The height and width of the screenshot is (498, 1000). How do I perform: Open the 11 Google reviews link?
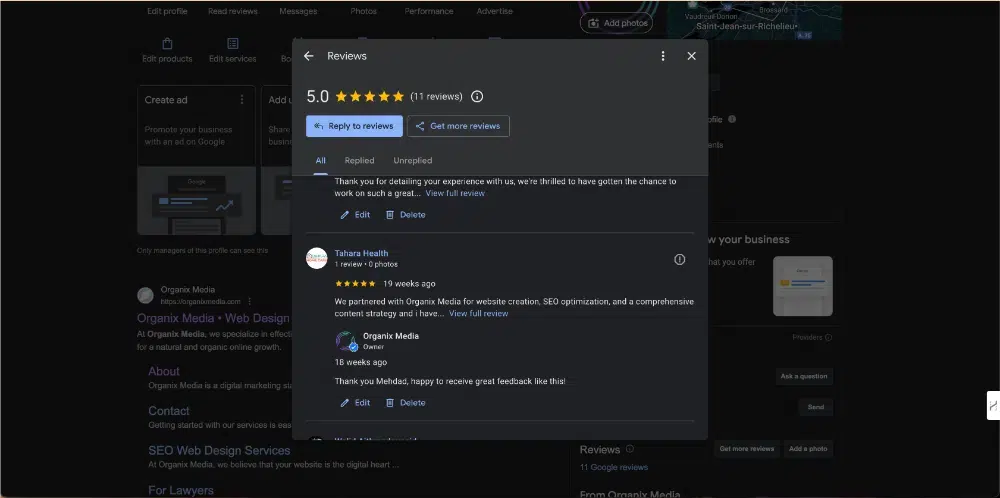(x=614, y=467)
